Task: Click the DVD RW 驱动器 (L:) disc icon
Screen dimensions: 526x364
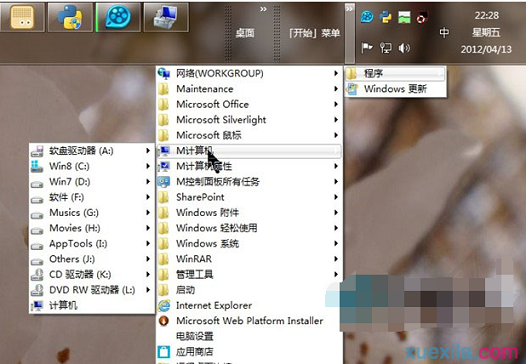Action: (37, 290)
